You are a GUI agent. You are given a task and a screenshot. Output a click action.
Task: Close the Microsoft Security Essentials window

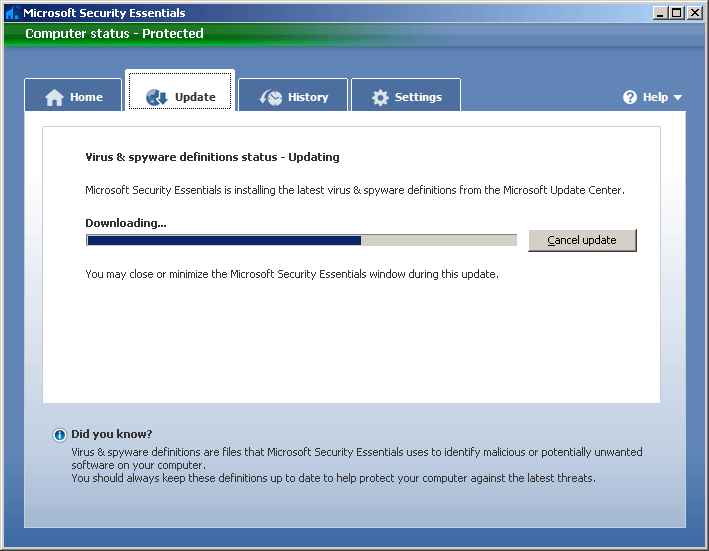pyautogui.click(x=694, y=13)
